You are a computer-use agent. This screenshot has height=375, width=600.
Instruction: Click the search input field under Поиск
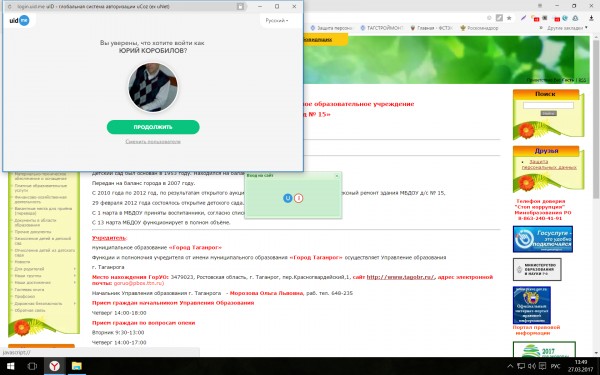pyautogui.click(x=548, y=105)
